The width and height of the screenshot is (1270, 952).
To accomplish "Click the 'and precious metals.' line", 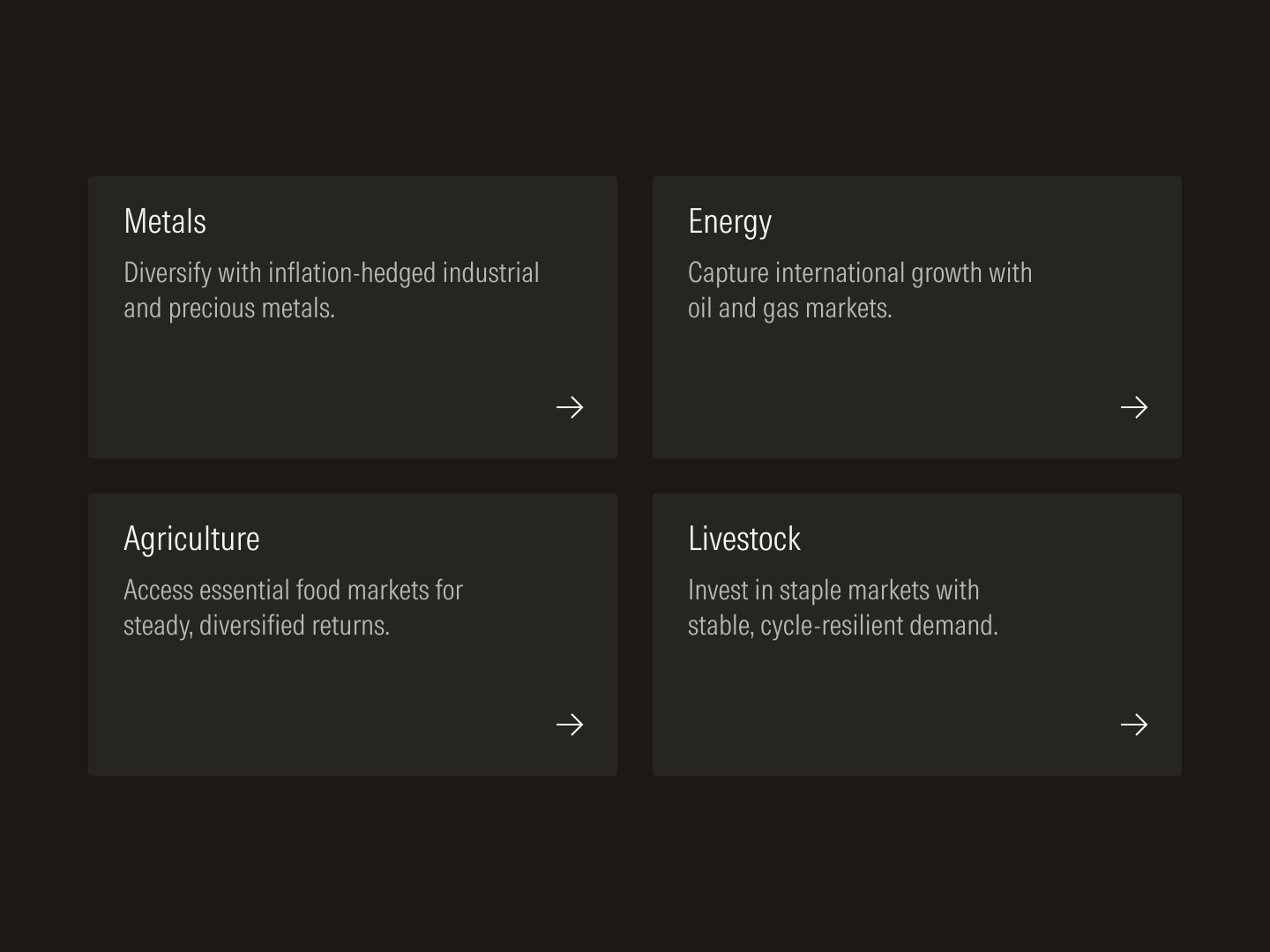I will pos(229,309).
